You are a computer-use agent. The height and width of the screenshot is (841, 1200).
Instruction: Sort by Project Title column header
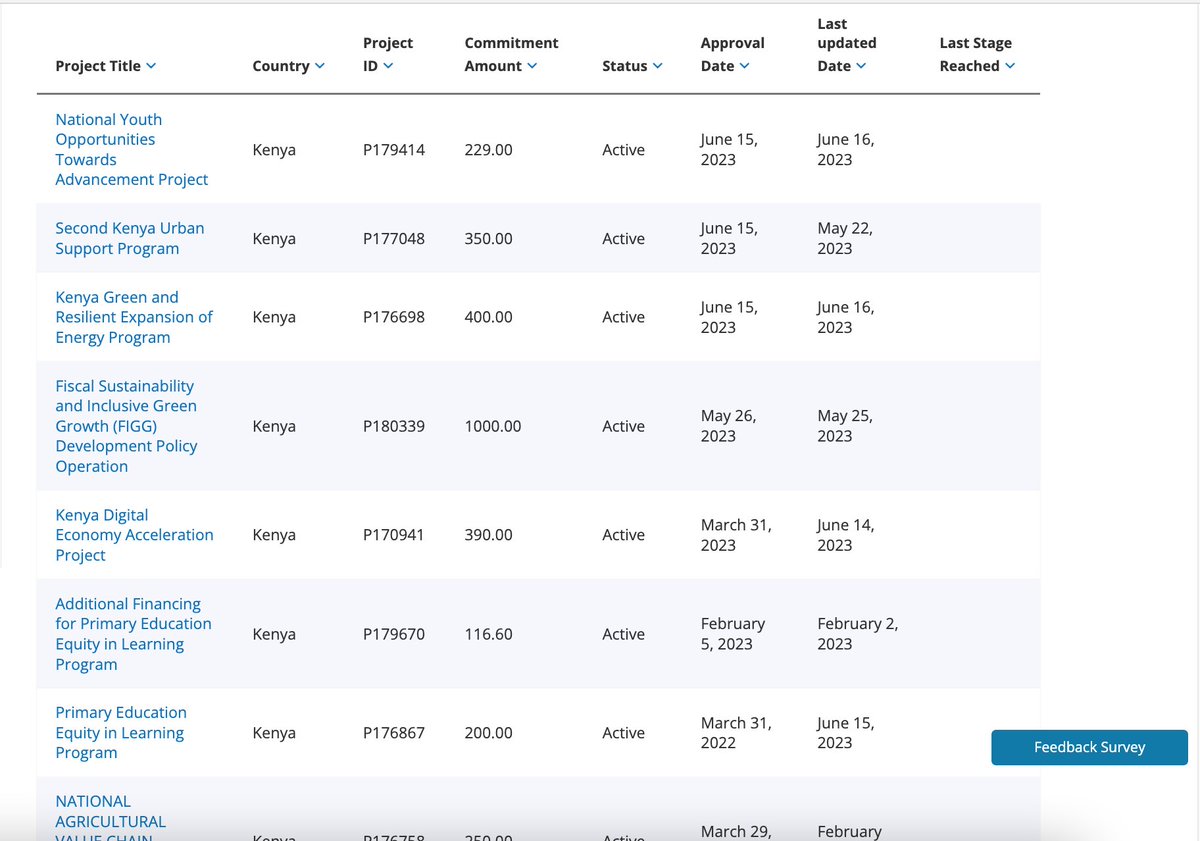(x=106, y=66)
